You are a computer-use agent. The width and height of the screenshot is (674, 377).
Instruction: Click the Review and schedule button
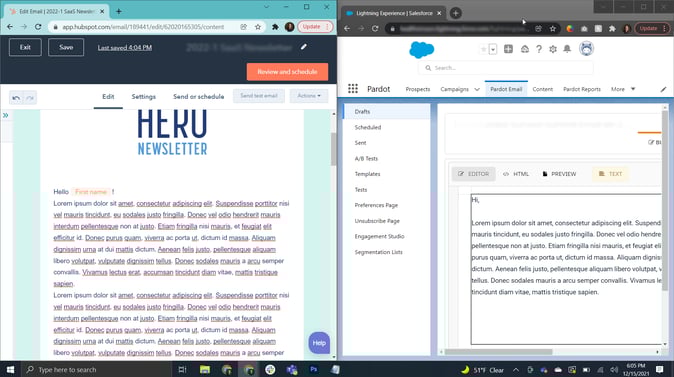(287, 72)
